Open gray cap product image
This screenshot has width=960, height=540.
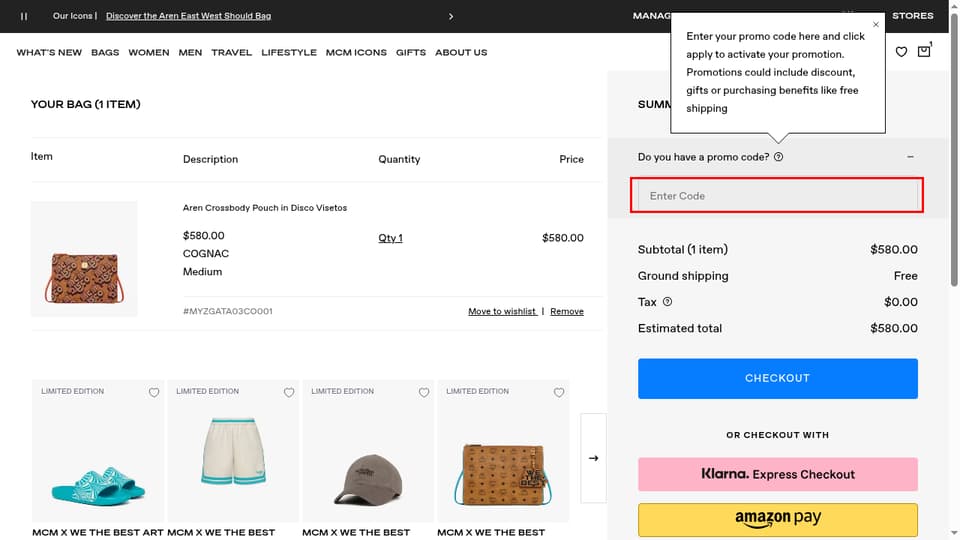point(368,451)
